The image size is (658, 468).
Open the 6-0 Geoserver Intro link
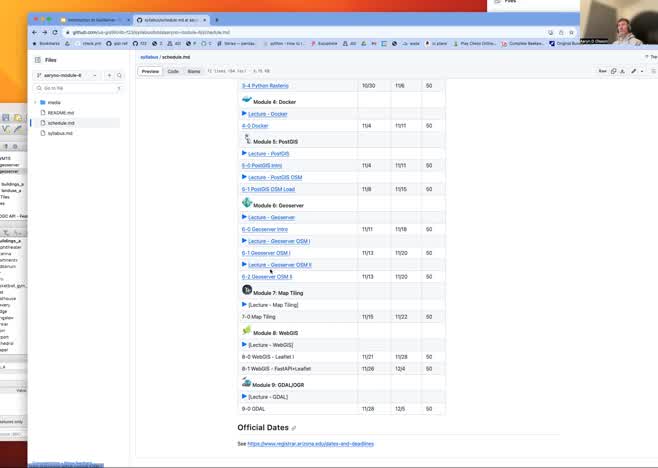click(264, 229)
